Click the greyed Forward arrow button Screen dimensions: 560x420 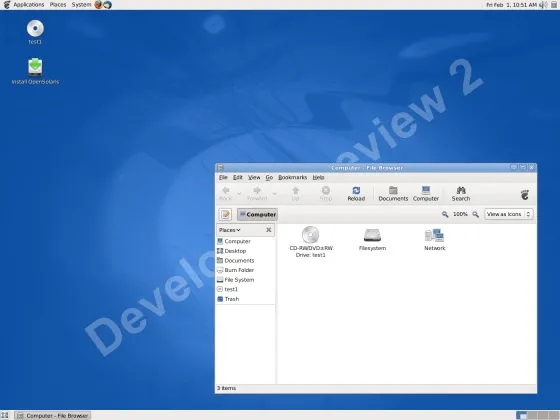click(x=257, y=194)
